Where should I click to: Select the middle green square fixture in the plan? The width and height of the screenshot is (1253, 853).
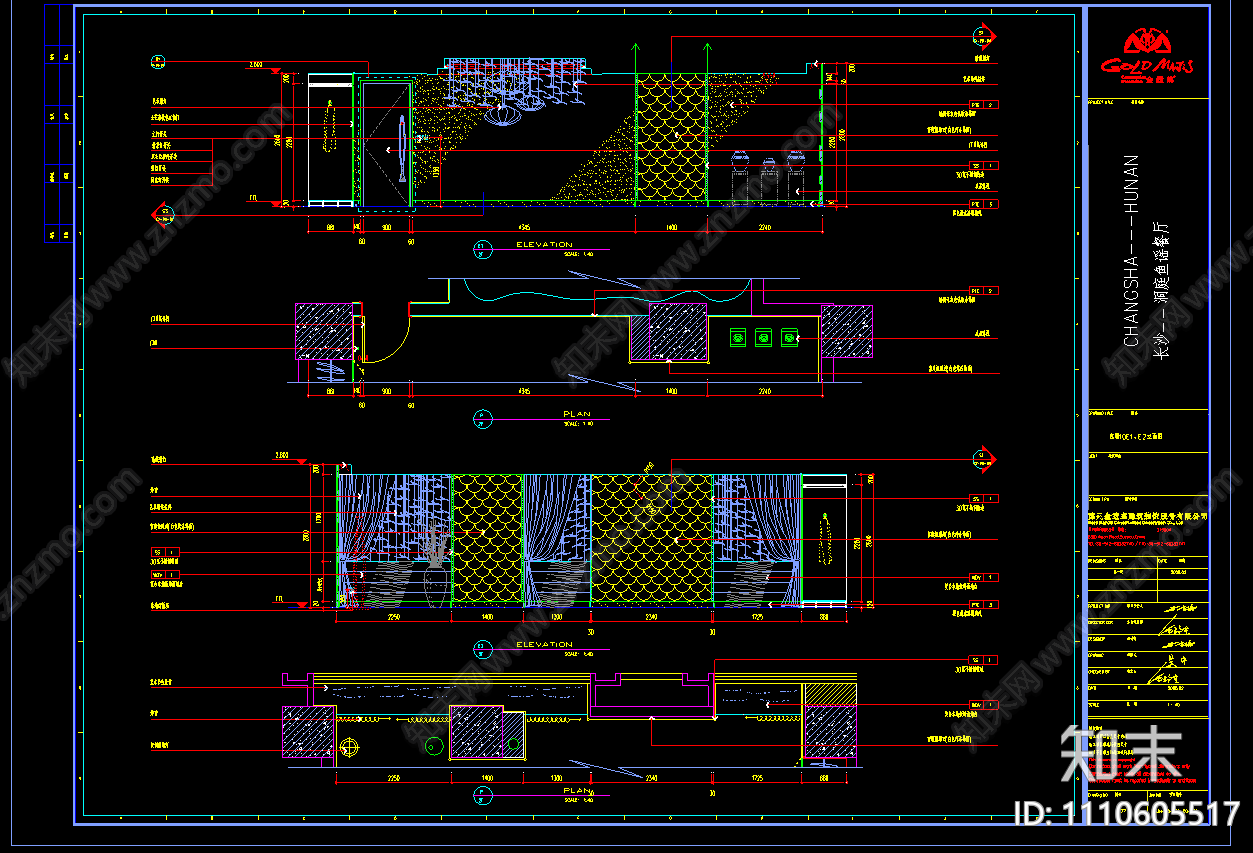coord(764,339)
